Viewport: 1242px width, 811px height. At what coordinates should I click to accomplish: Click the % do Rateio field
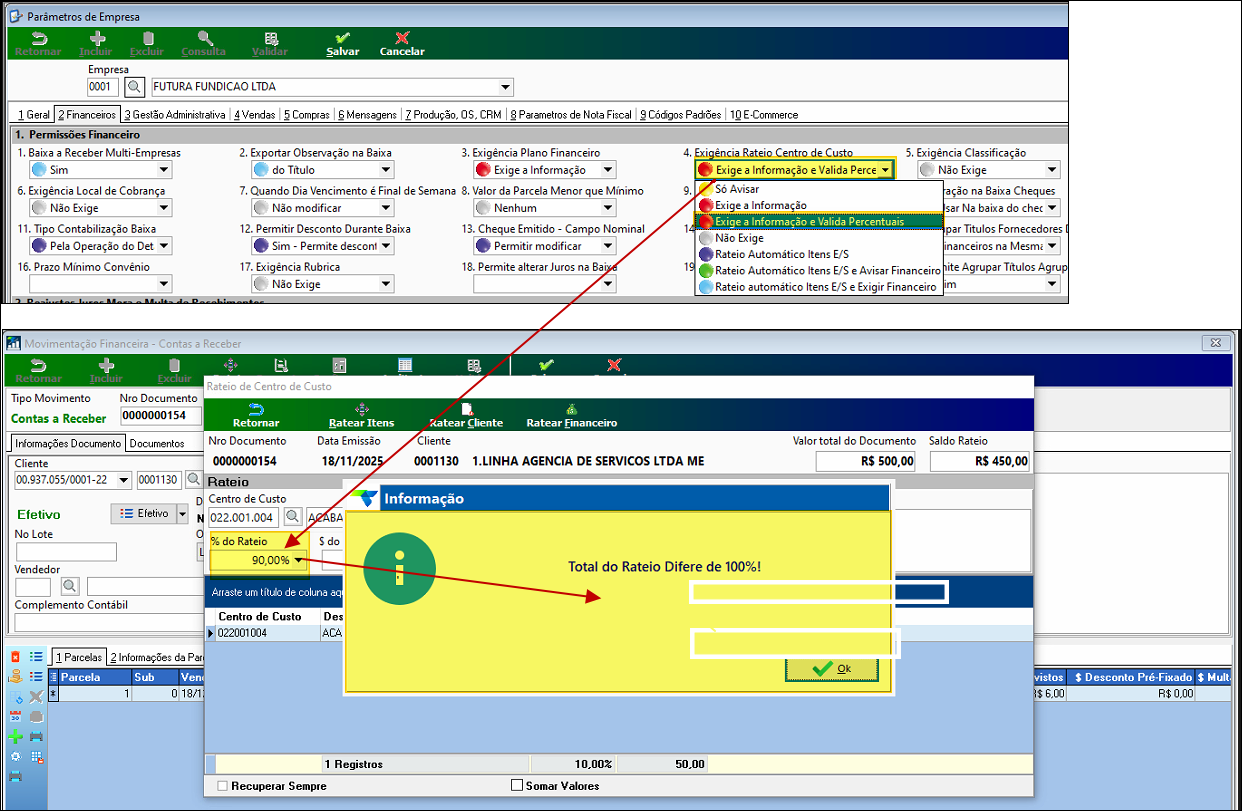coord(251,560)
